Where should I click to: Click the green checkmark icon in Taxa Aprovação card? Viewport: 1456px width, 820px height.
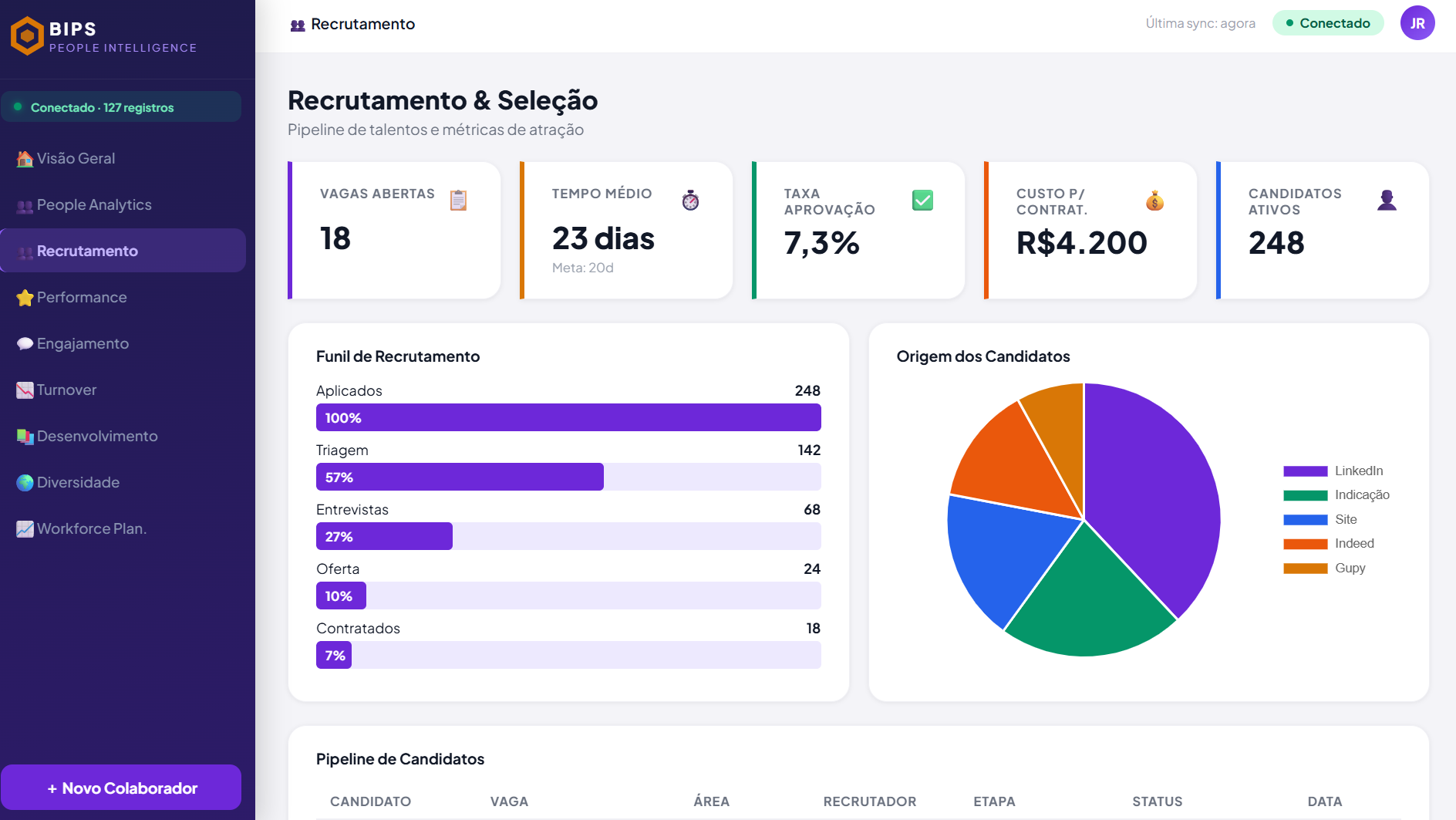pyautogui.click(x=922, y=201)
